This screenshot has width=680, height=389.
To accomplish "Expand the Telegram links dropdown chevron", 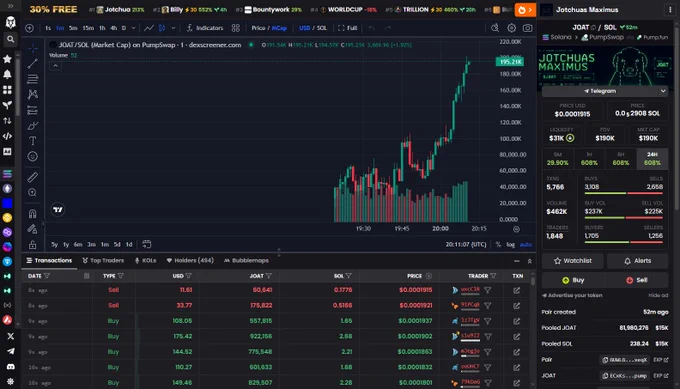I will tap(663, 91).
